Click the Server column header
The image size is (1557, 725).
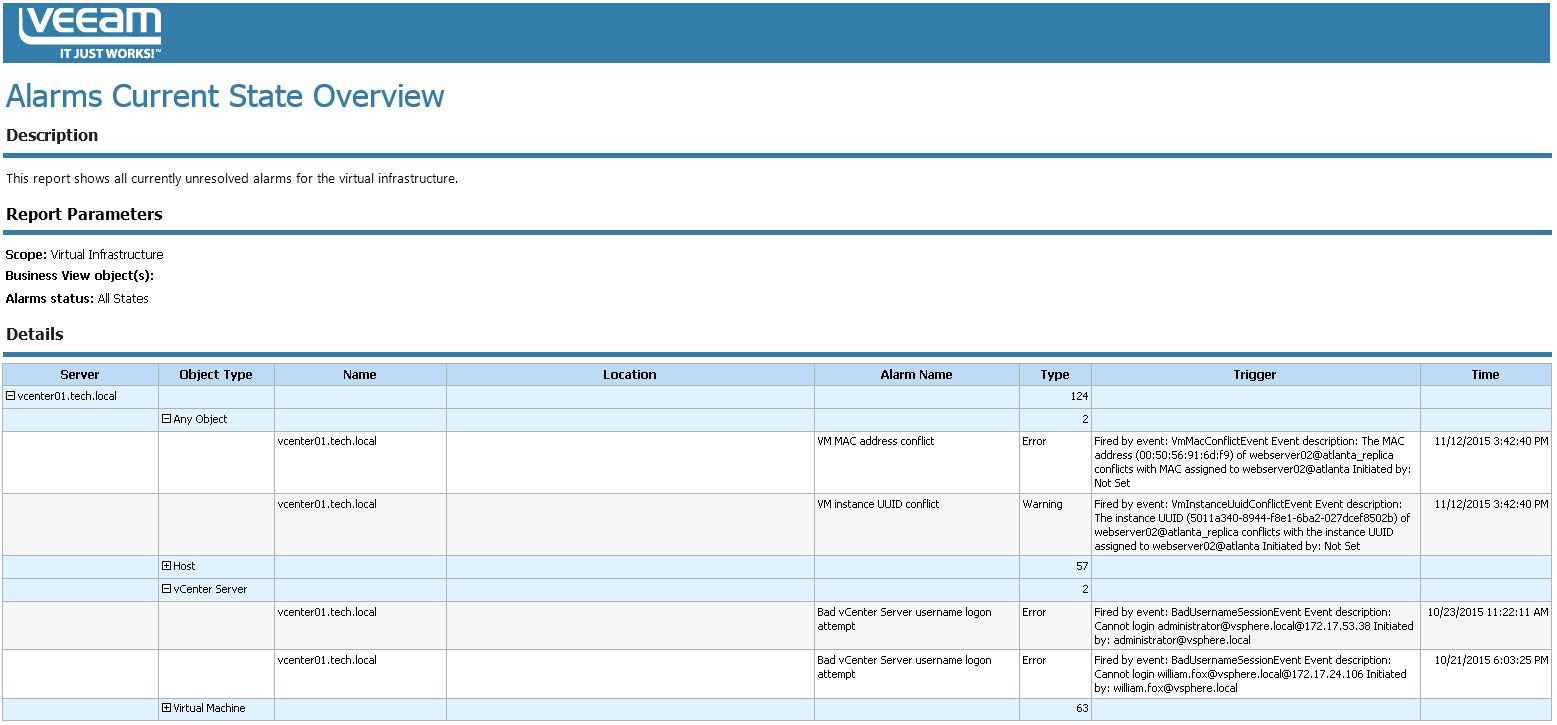pos(80,375)
